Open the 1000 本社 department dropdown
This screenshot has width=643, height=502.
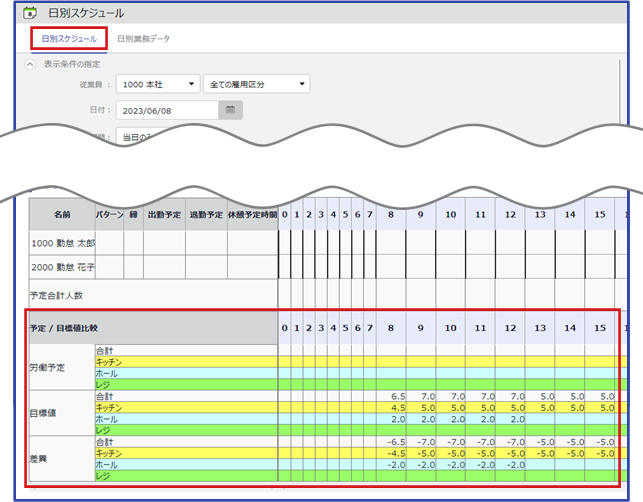coord(158,84)
